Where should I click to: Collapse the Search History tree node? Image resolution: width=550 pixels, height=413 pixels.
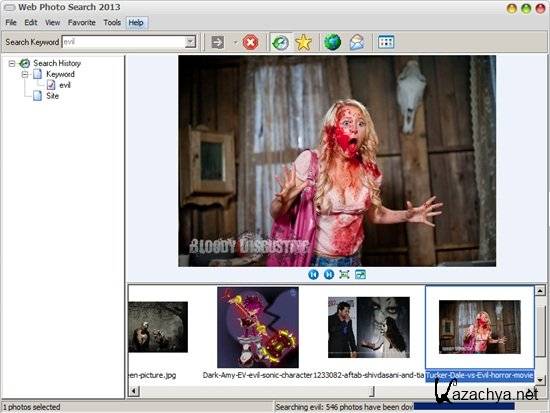pos(12,64)
